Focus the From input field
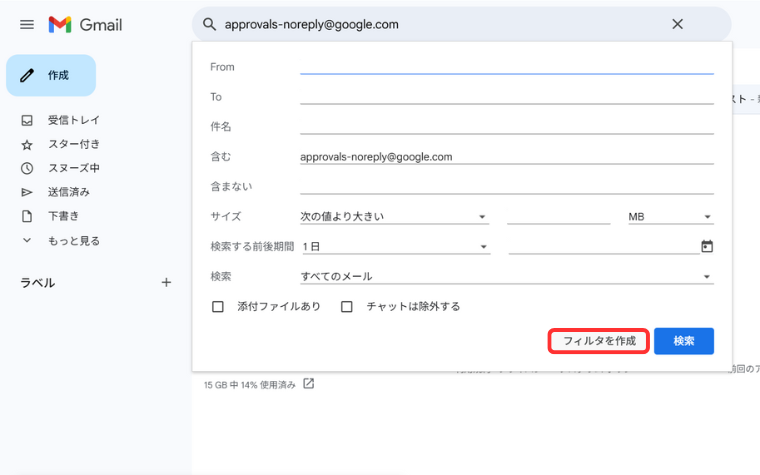 coord(507,67)
